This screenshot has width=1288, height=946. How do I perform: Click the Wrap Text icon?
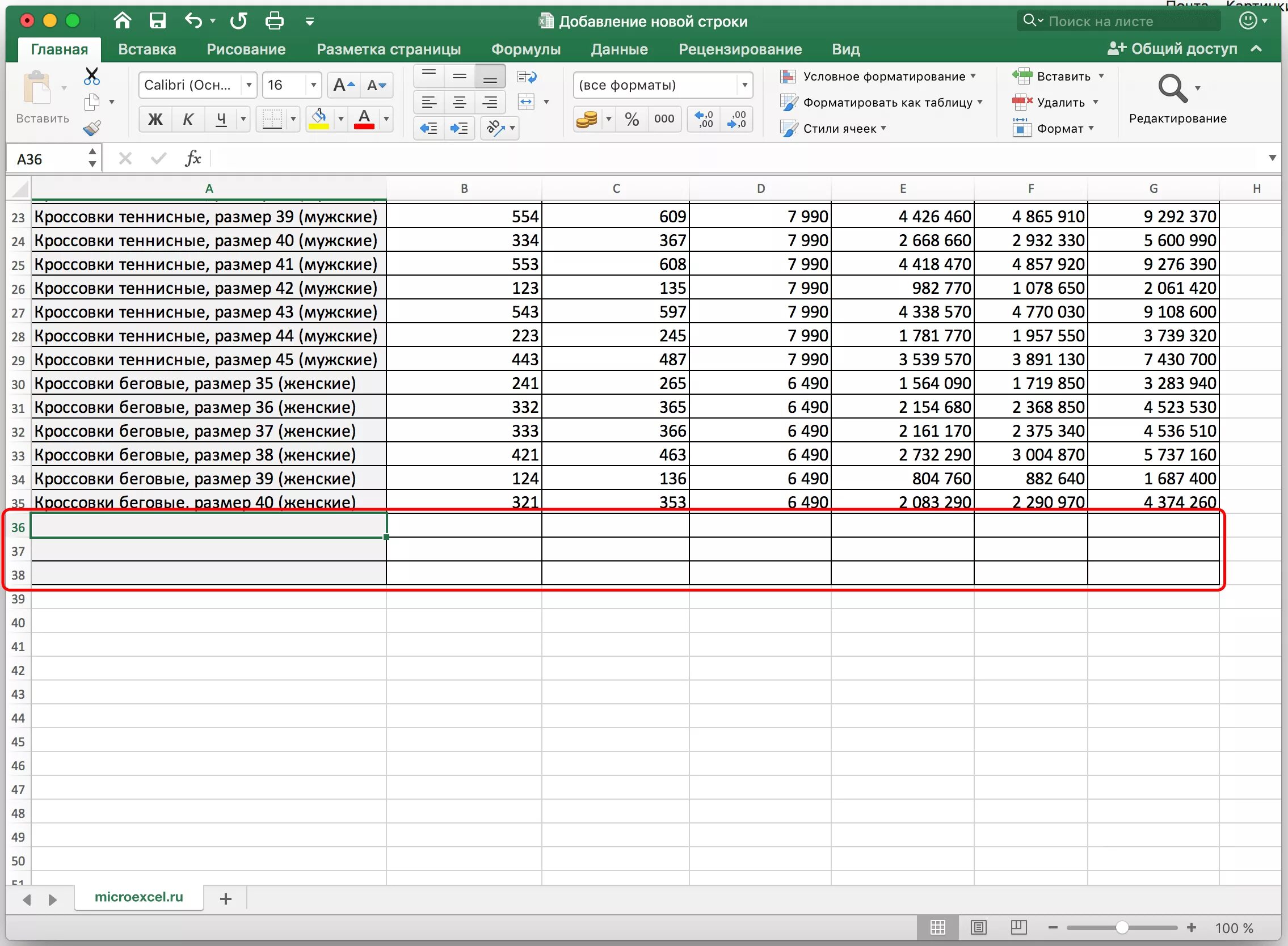526,77
